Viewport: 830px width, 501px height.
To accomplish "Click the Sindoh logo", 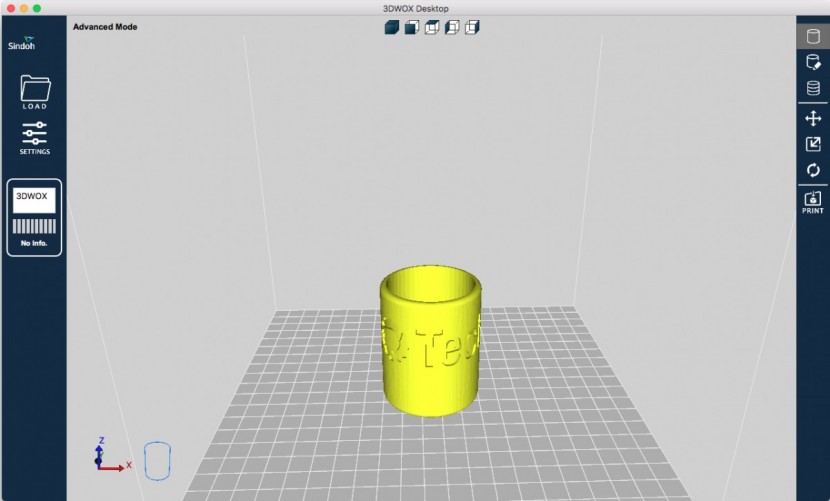I will pos(22,43).
